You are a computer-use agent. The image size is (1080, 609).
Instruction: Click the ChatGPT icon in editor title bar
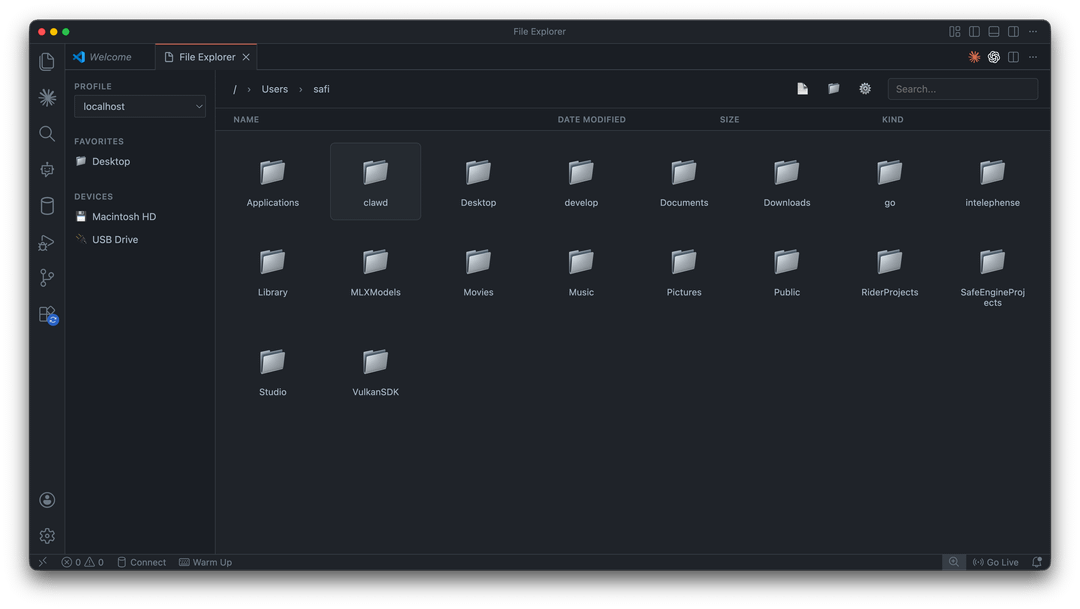click(994, 57)
